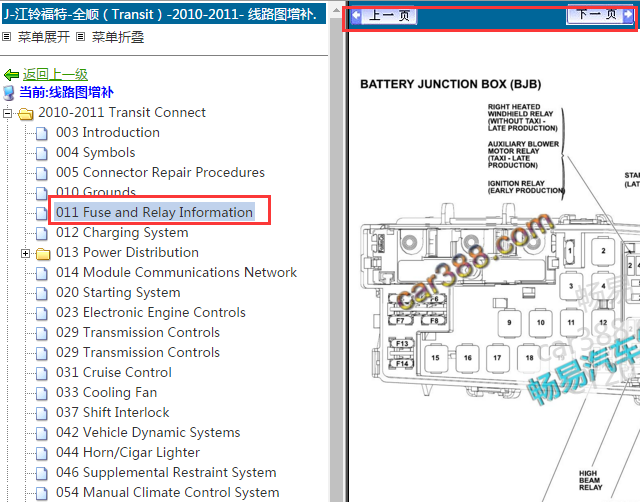Viewport: 640px width, 502px height.
Task: Click page icon beside 042 Vehicle Dynamic Systems
Action: coord(41,433)
